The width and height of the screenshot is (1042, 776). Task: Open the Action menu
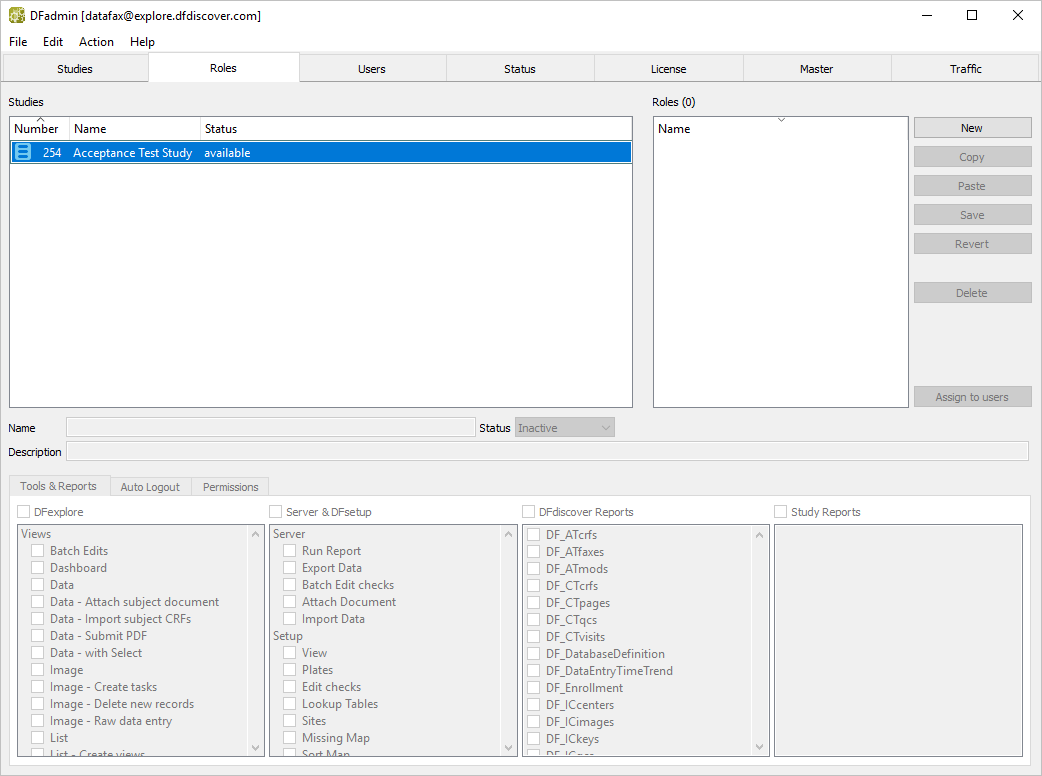pyautogui.click(x=96, y=42)
